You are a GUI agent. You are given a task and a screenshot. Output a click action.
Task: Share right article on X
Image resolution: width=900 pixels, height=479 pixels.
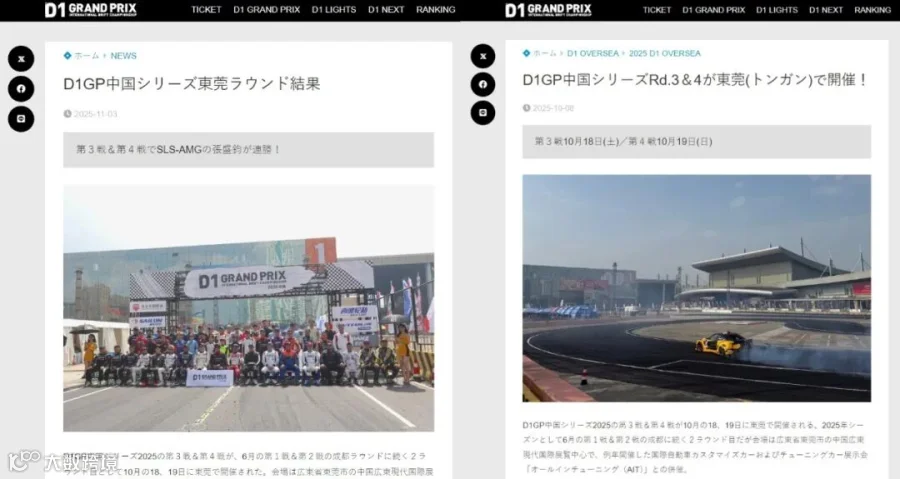[483, 56]
